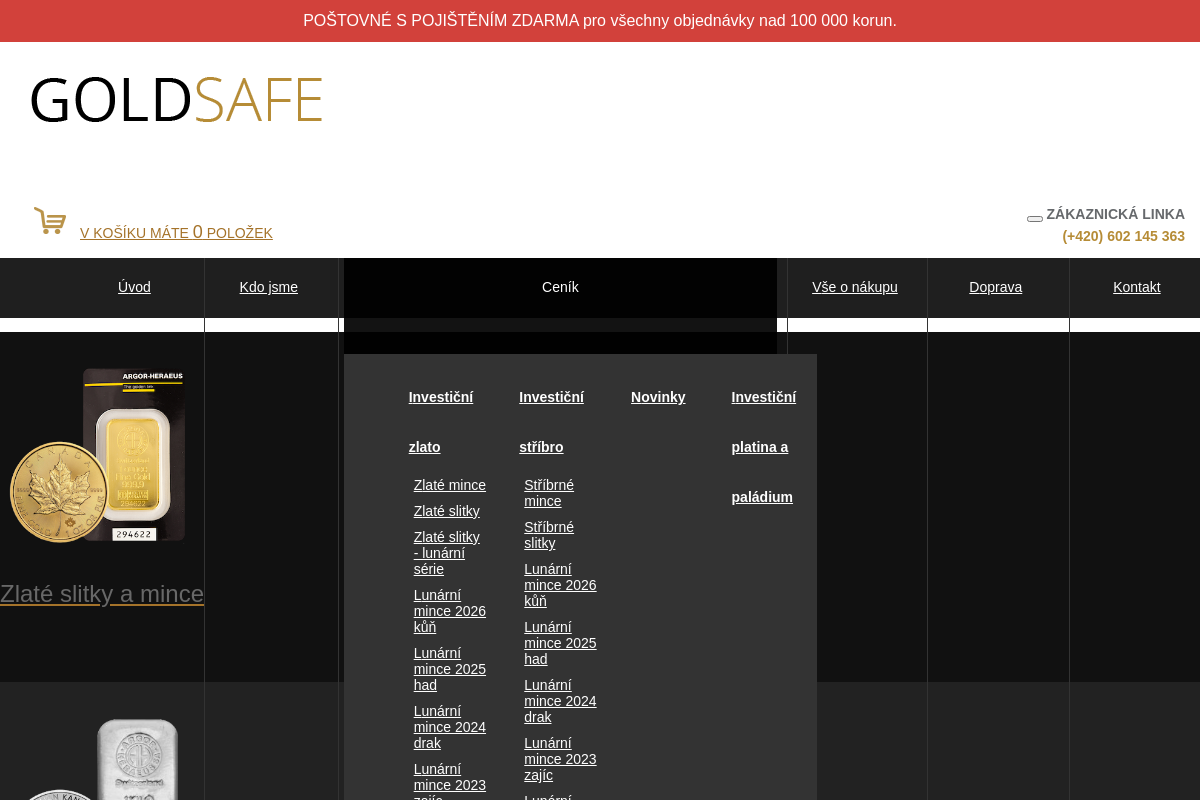Select Investiční zlato submenu heading
Image resolution: width=1200 pixels, height=800 pixels.
[441, 422]
